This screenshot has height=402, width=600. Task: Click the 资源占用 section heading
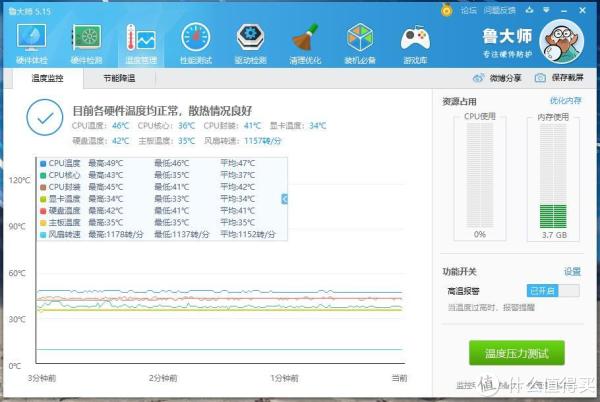(x=459, y=101)
